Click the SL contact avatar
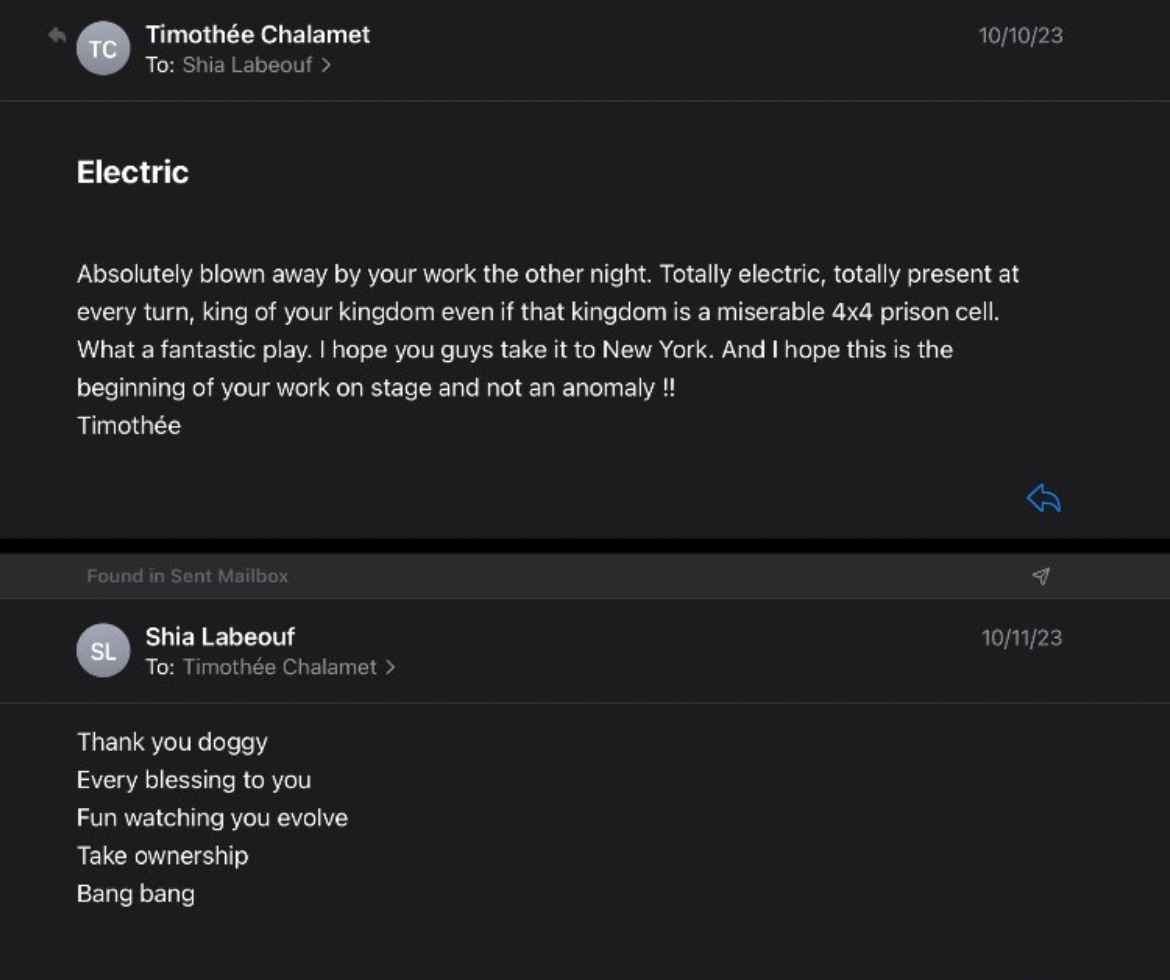Viewport: 1170px width, 980px height. pos(103,651)
